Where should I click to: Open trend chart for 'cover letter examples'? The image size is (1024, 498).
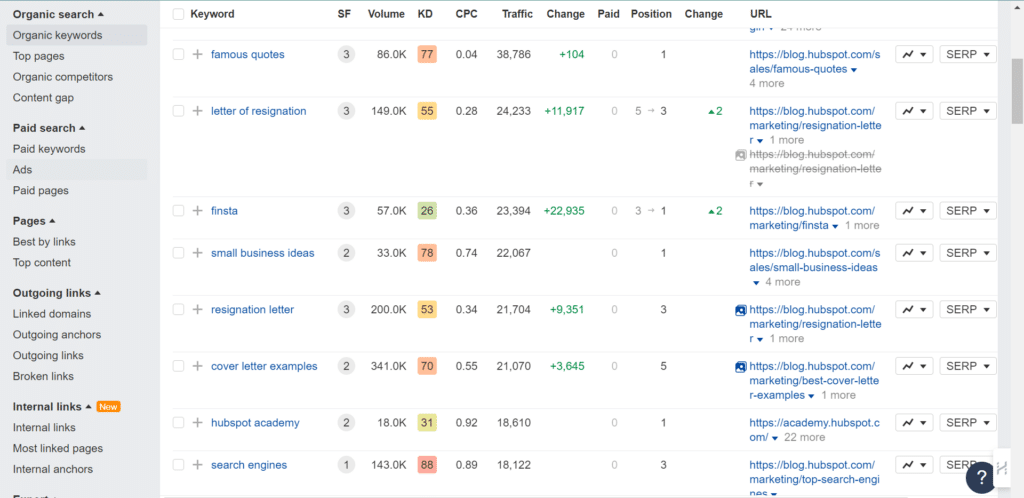[x=914, y=367]
